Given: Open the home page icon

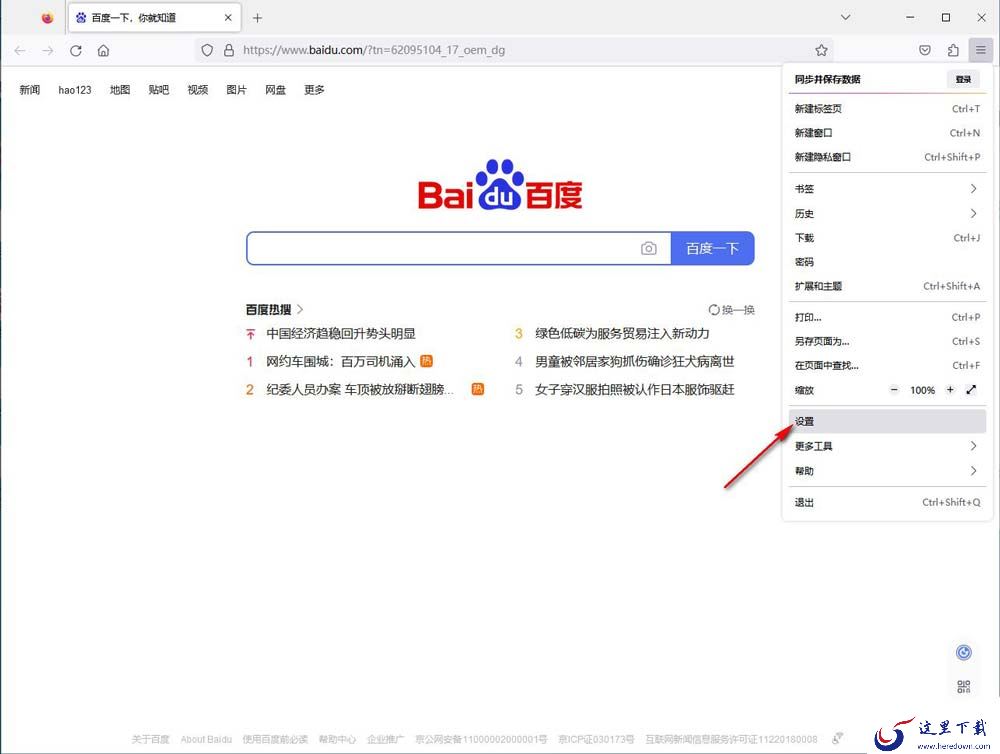Looking at the screenshot, I should 103,50.
